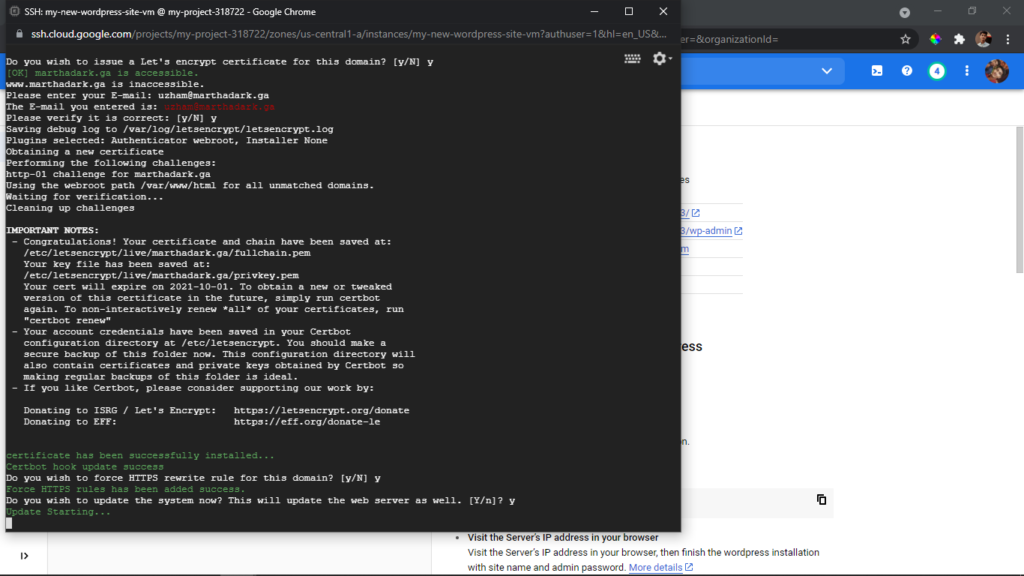Expand the collapsed left navigation panel

tap(24, 556)
